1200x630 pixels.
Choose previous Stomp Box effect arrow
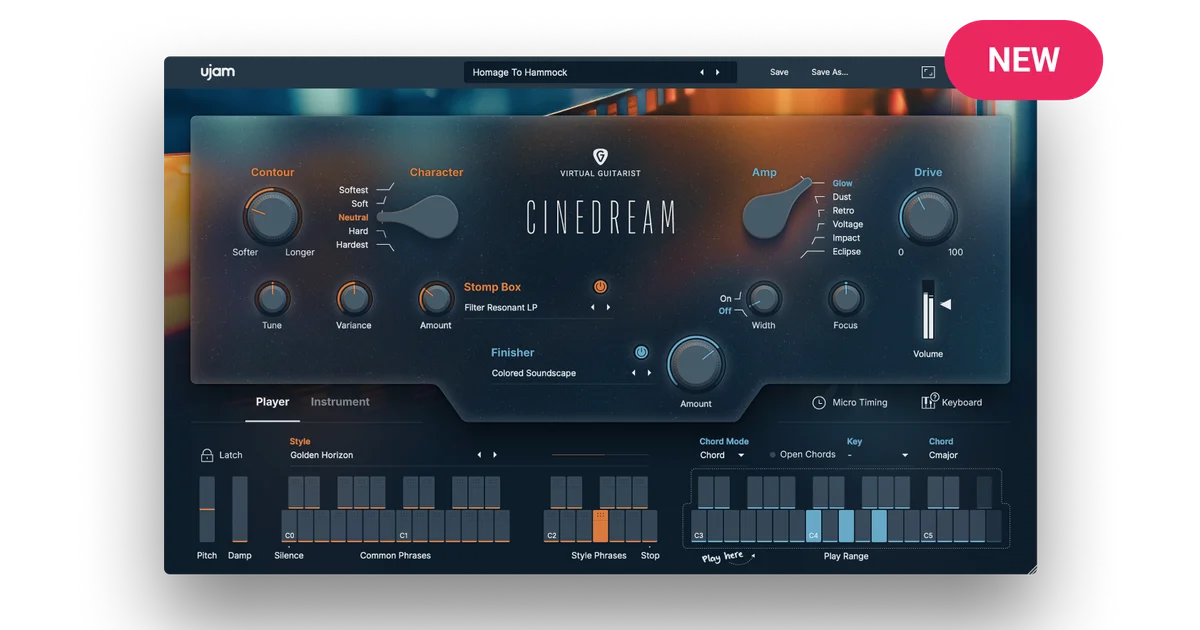592,307
